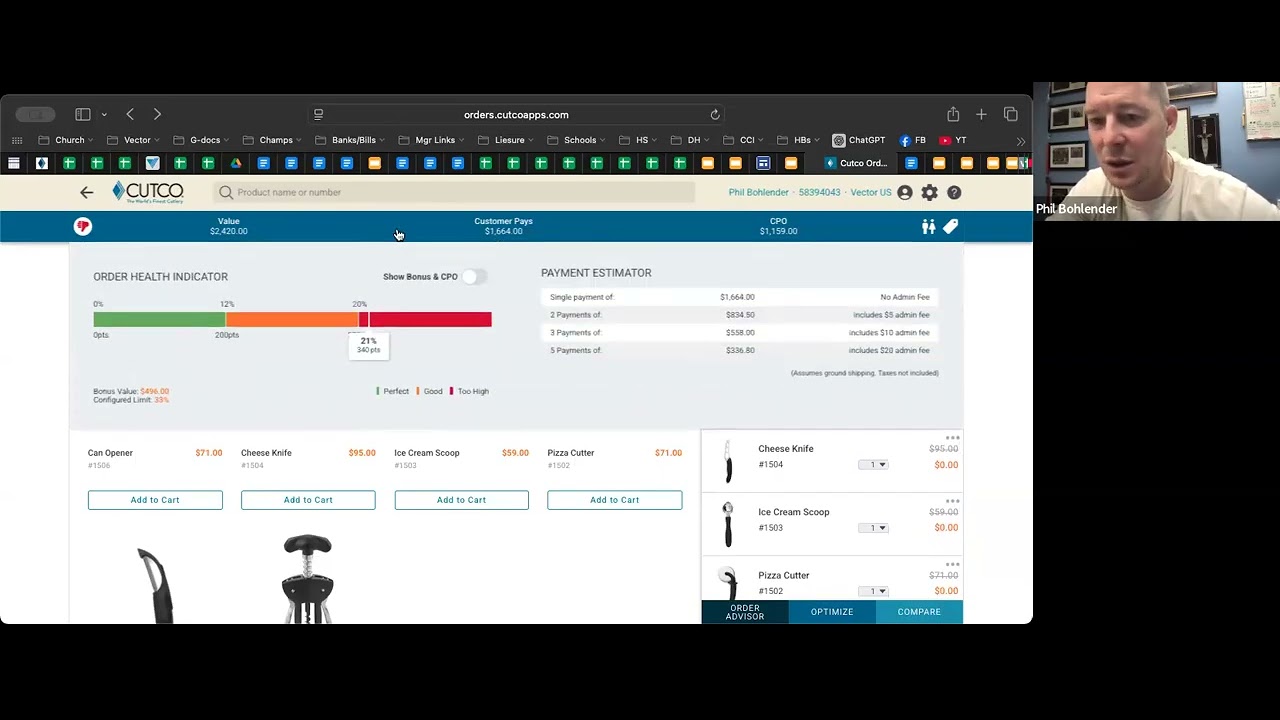The image size is (1280, 720).
Task: Open the ChatGPT bookmark
Action: pos(859,141)
